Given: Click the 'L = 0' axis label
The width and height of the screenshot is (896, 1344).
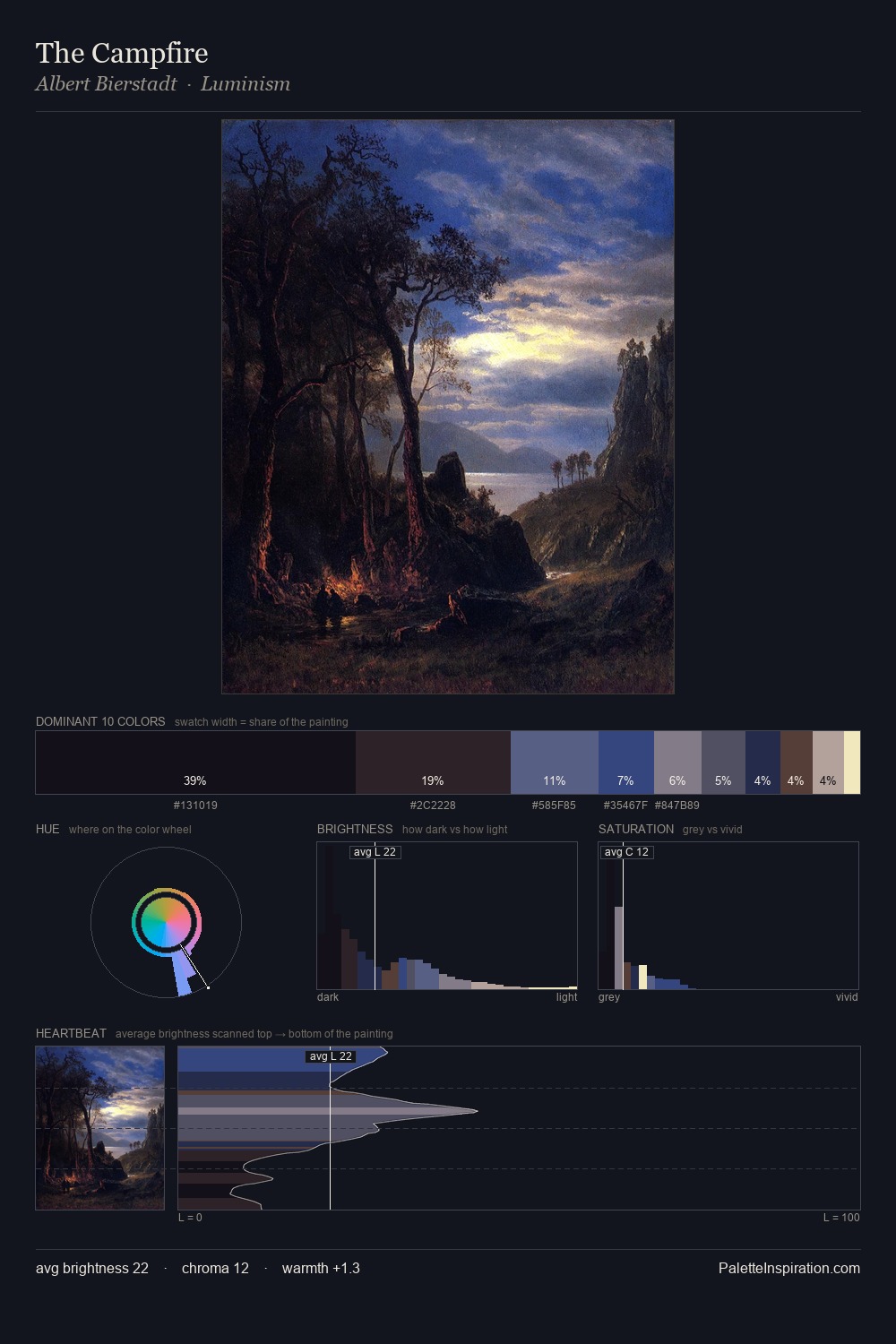Looking at the screenshot, I should pyautogui.click(x=190, y=1218).
